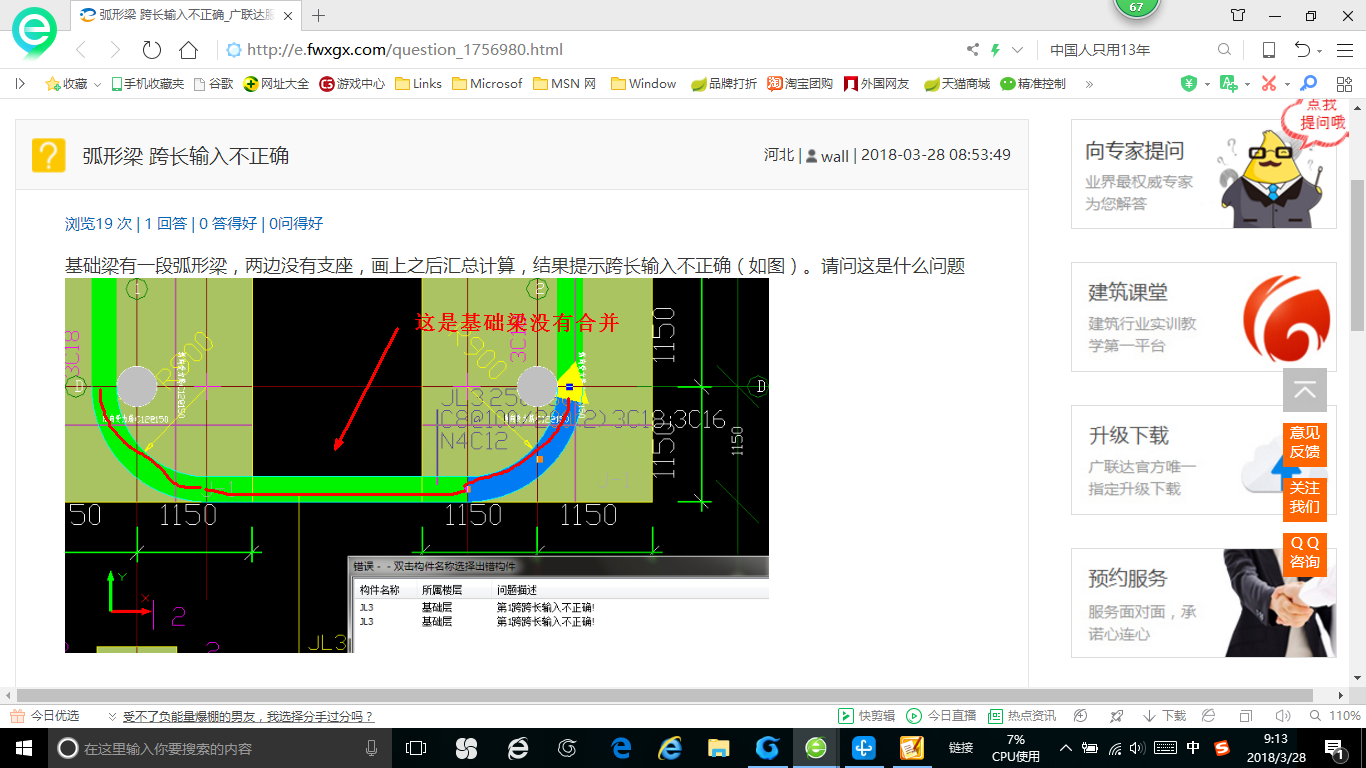Open a new tab with the plus button
This screenshot has height=768, width=1366.
click(319, 15)
